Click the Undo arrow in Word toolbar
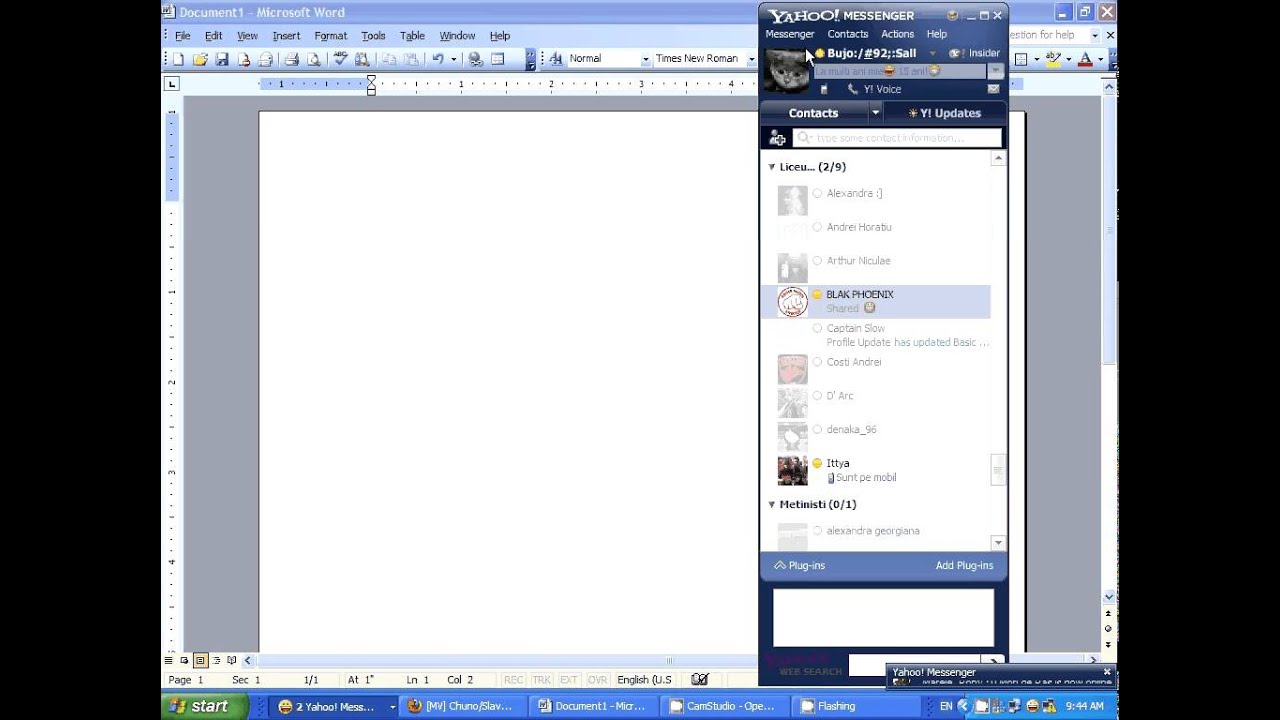 click(x=438, y=59)
